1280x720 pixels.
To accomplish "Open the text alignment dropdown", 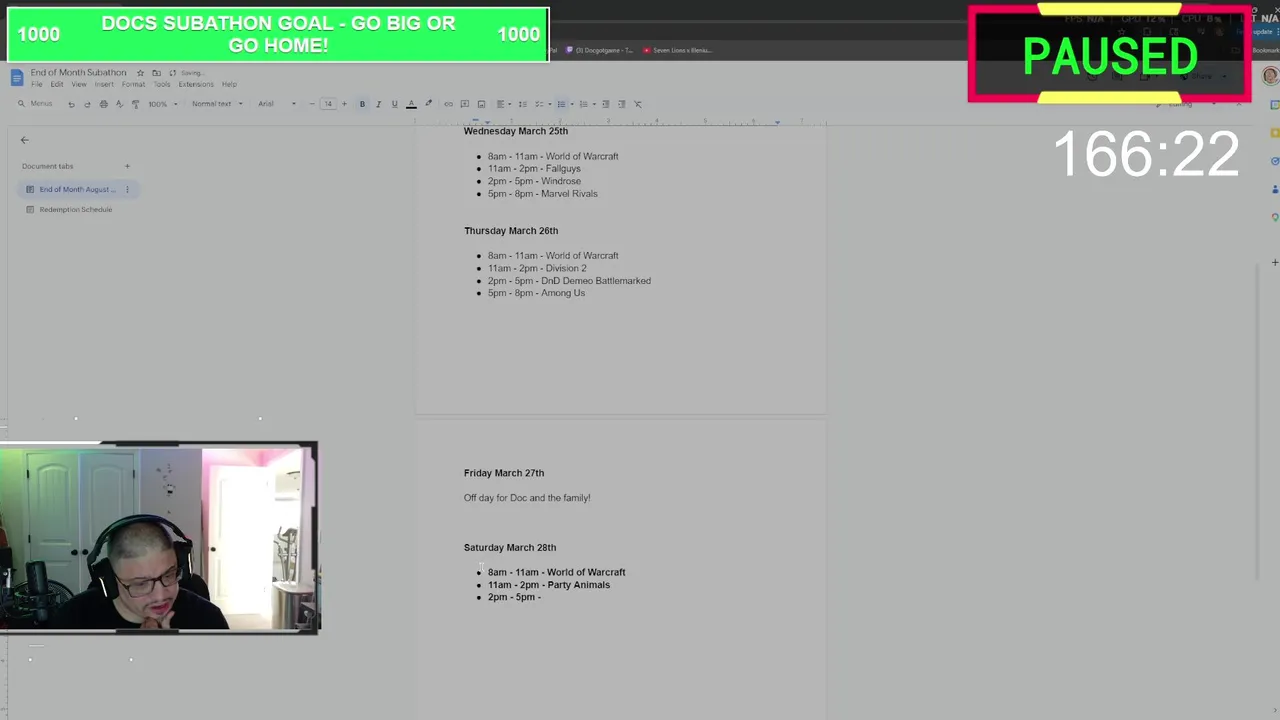I will point(502,104).
